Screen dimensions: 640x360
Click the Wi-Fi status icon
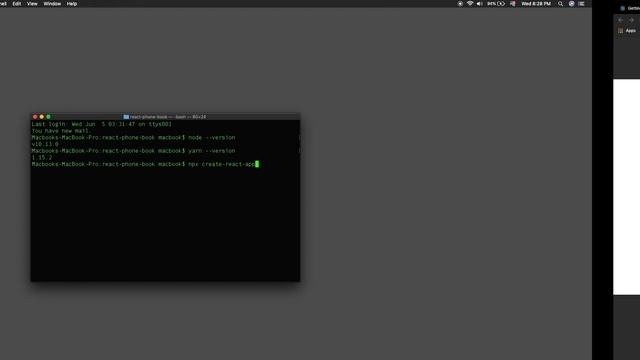click(470, 4)
